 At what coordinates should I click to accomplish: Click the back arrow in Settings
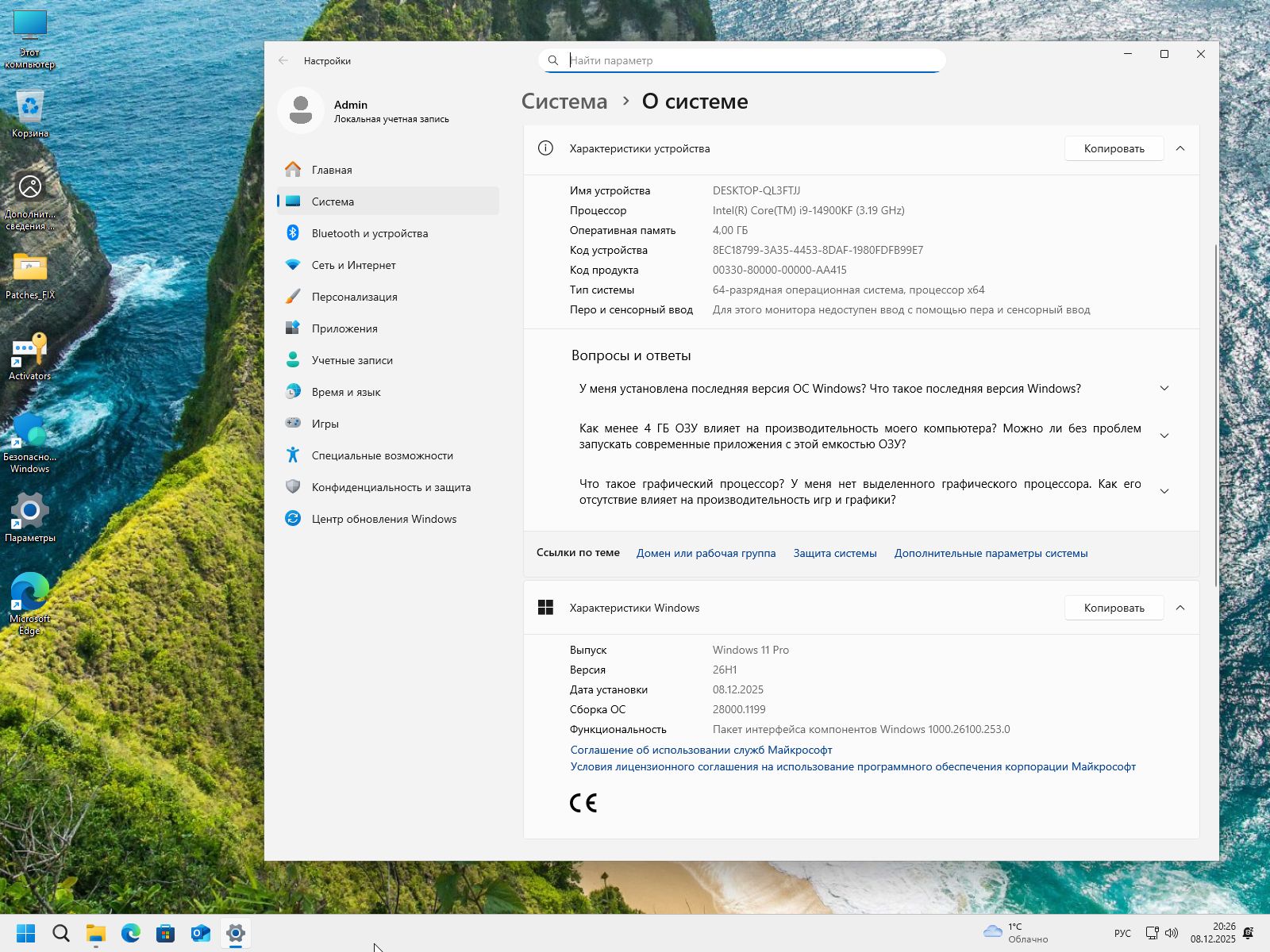pos(283,60)
